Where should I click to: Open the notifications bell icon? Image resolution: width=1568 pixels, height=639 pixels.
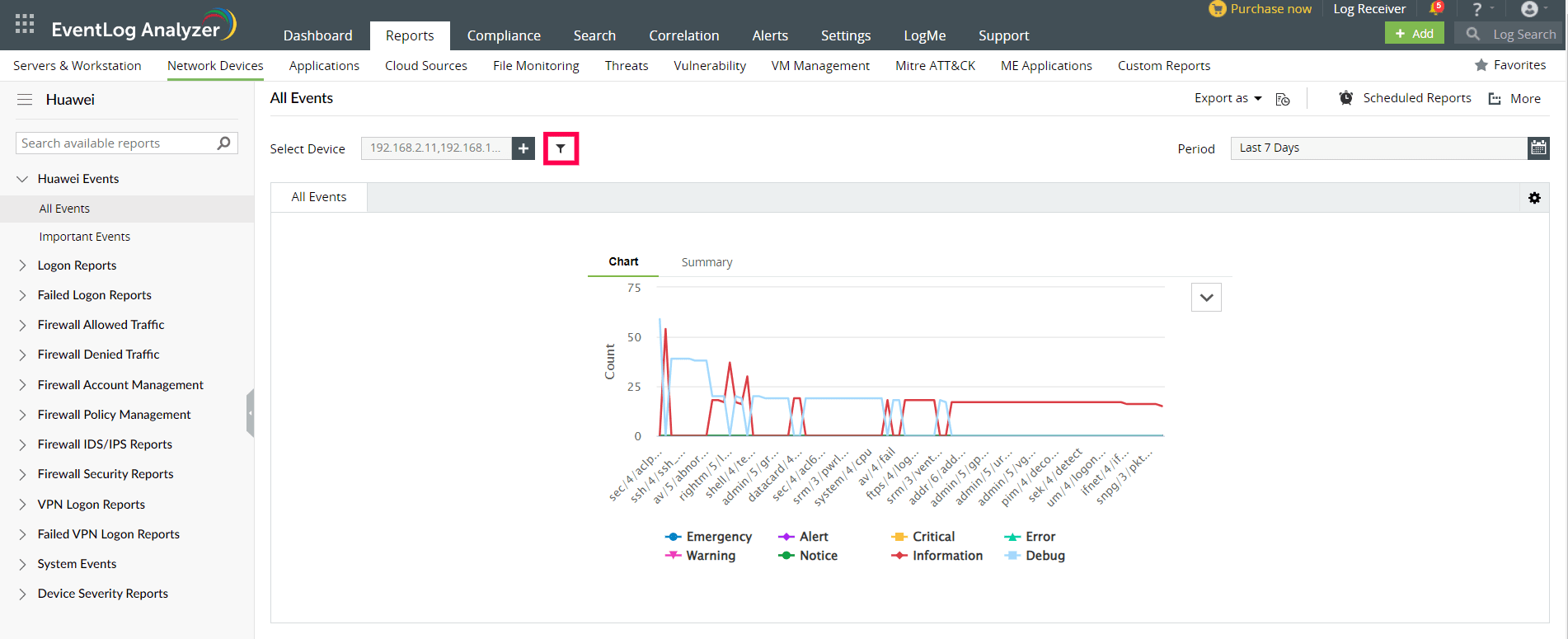click(1436, 9)
